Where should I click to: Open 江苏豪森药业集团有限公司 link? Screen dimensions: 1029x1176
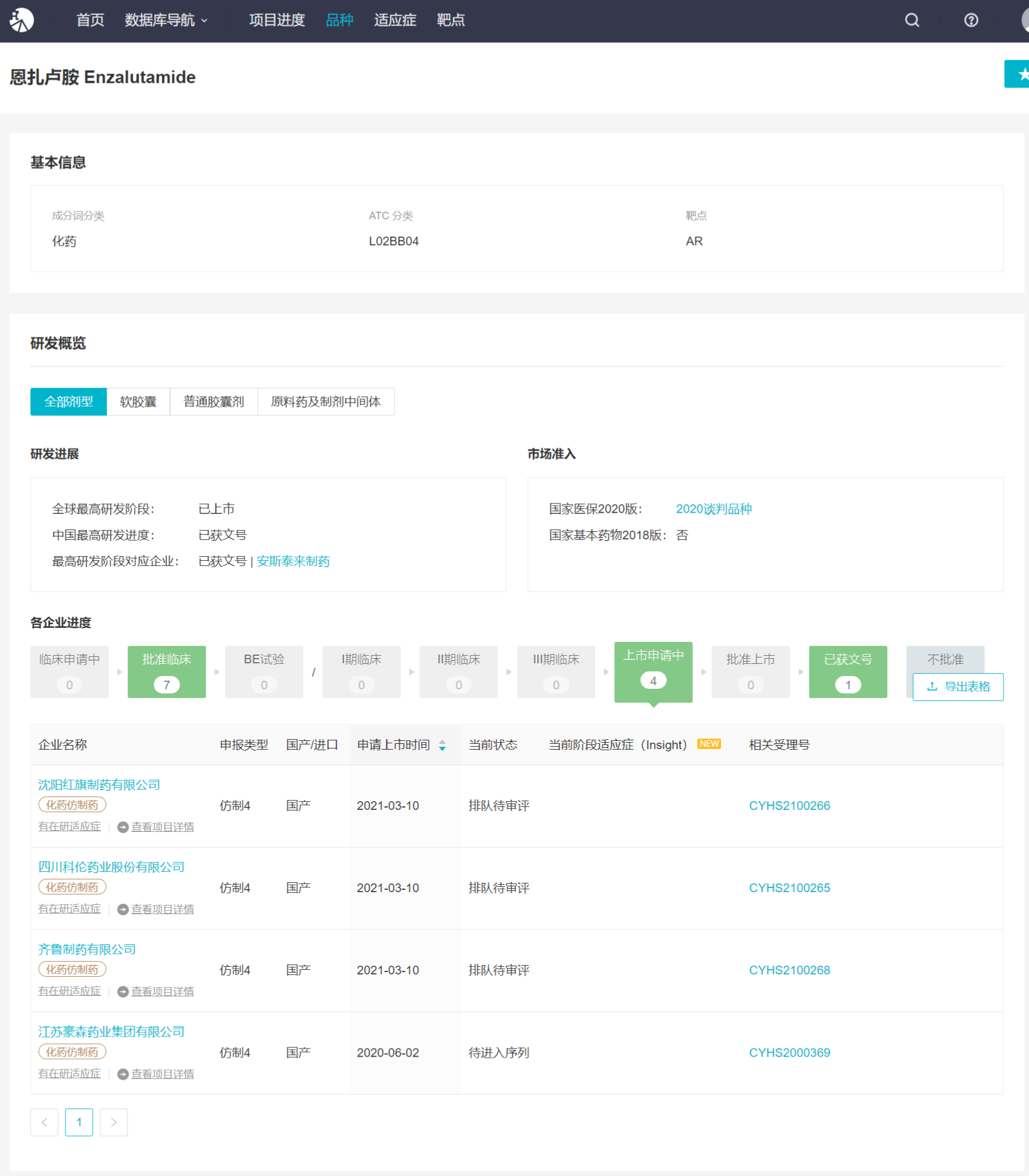tap(111, 1032)
